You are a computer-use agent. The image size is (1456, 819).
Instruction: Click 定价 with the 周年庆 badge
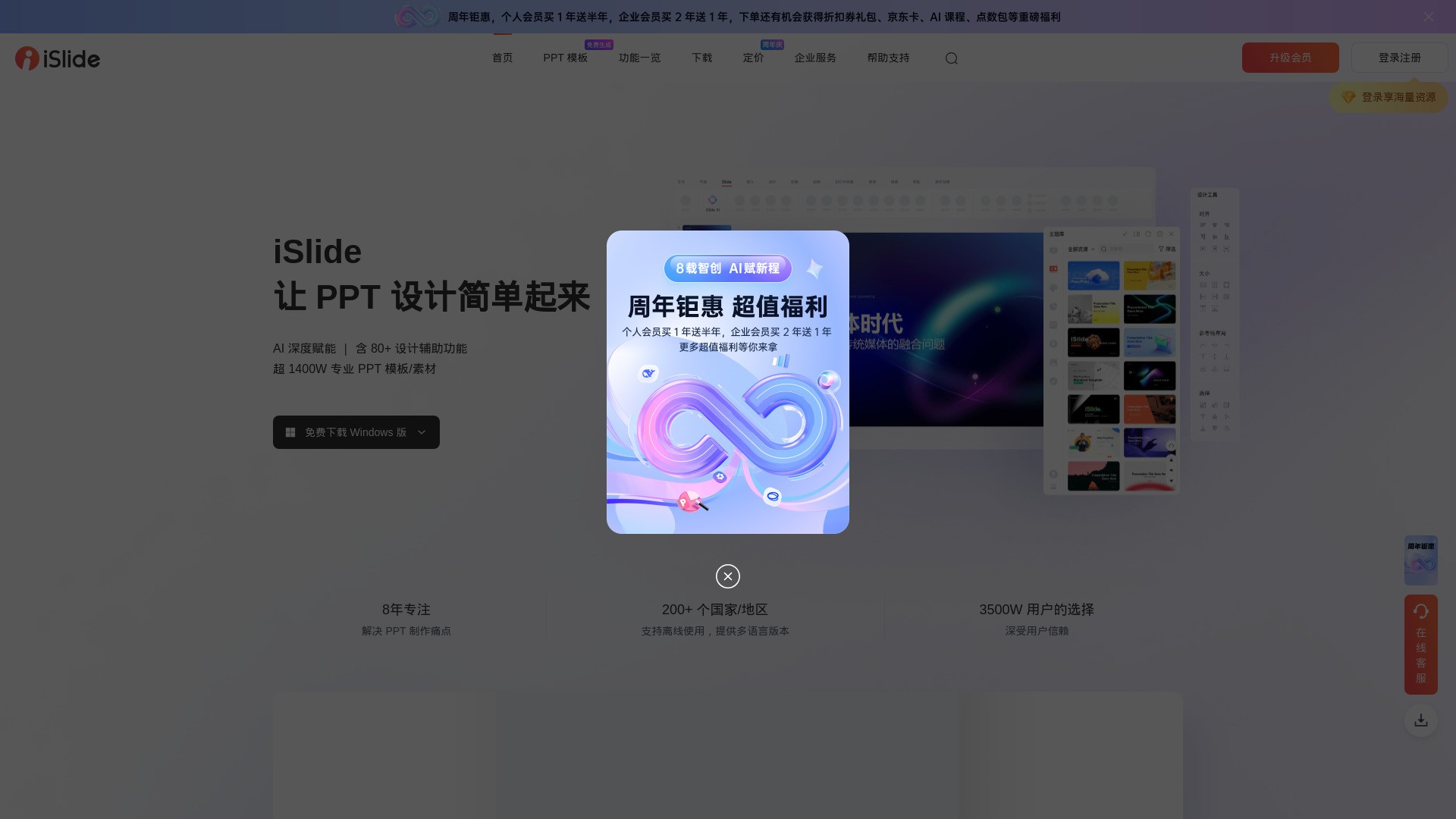753,58
